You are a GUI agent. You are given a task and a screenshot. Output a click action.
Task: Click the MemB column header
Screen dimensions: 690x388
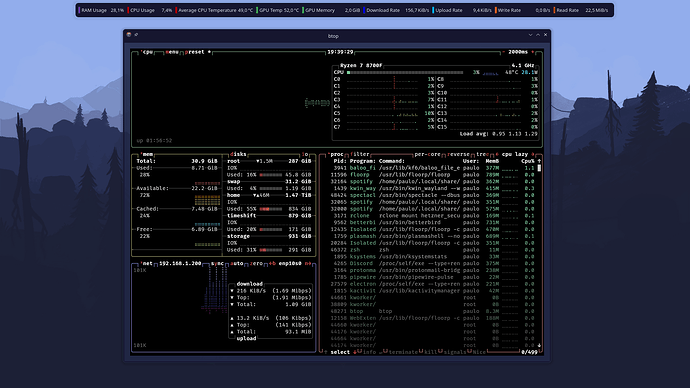click(492, 161)
